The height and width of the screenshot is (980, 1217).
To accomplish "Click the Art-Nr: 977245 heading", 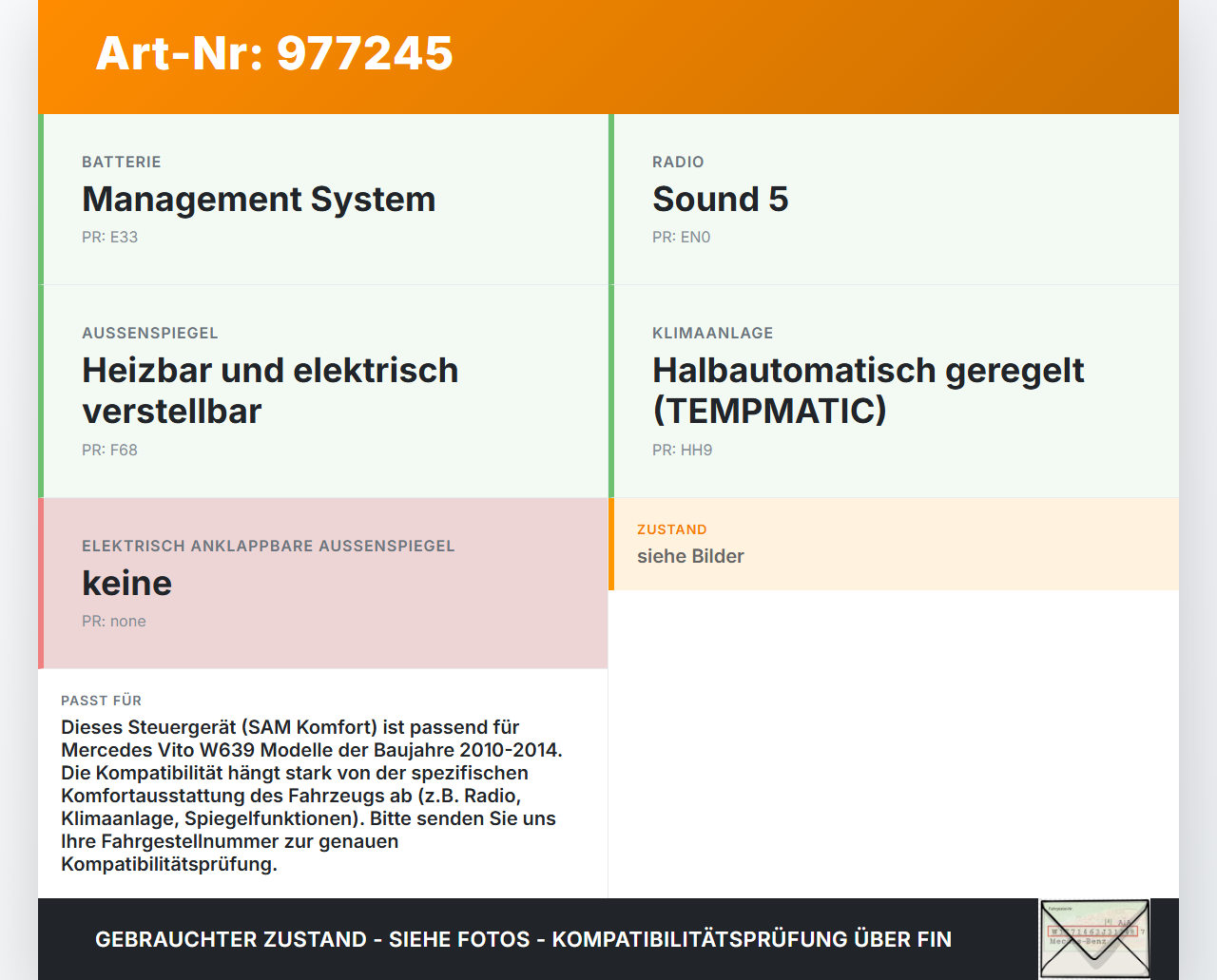I will click(275, 53).
